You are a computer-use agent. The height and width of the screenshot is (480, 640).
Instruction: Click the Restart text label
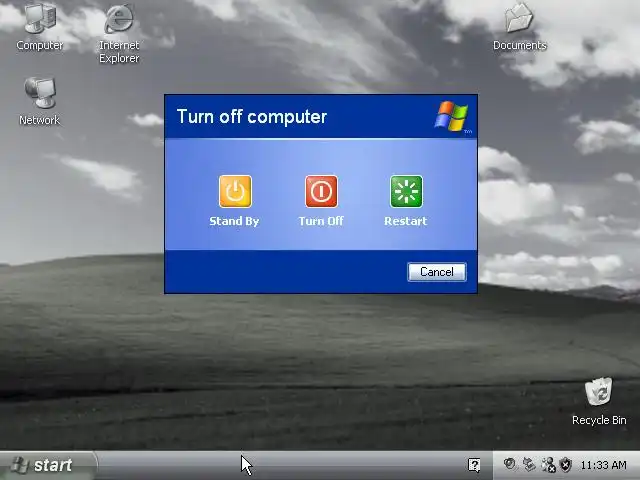tap(406, 221)
